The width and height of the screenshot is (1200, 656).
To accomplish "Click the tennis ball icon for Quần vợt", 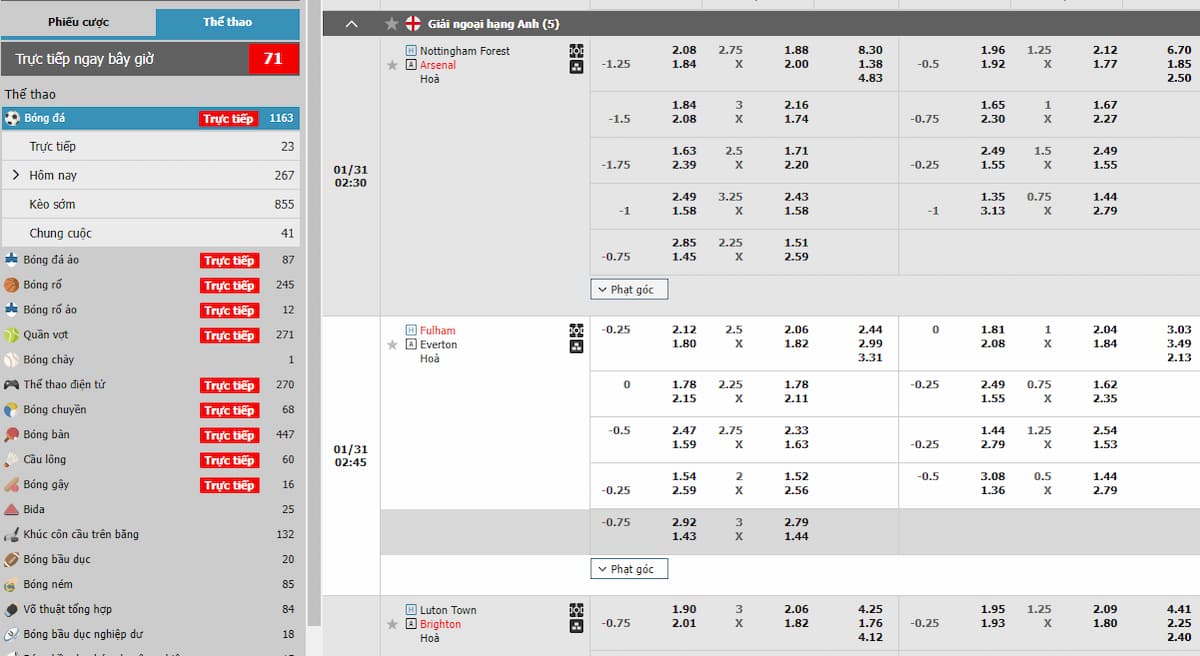I will click(x=12, y=335).
